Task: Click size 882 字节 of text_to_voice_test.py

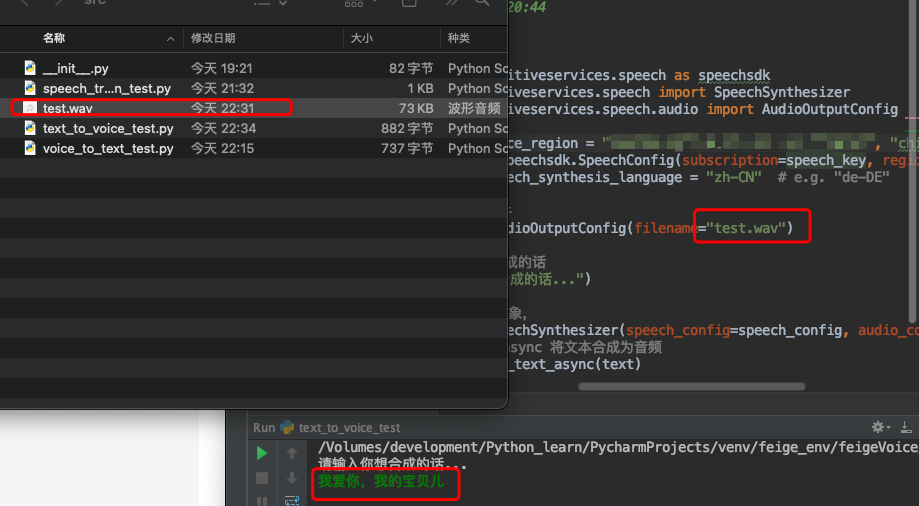Action: coord(407,128)
